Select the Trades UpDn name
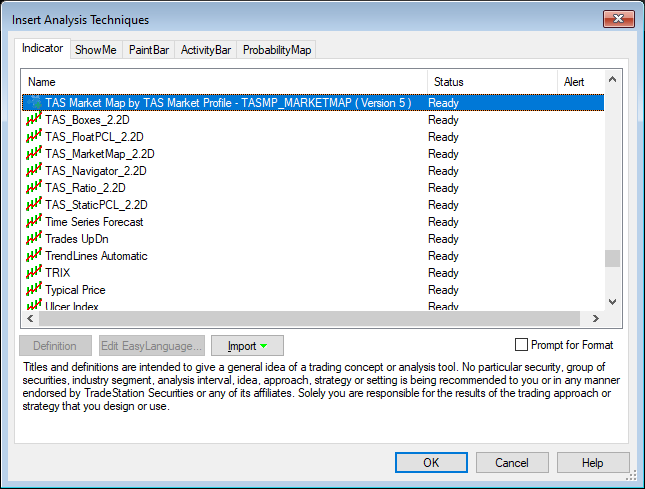 [77, 239]
